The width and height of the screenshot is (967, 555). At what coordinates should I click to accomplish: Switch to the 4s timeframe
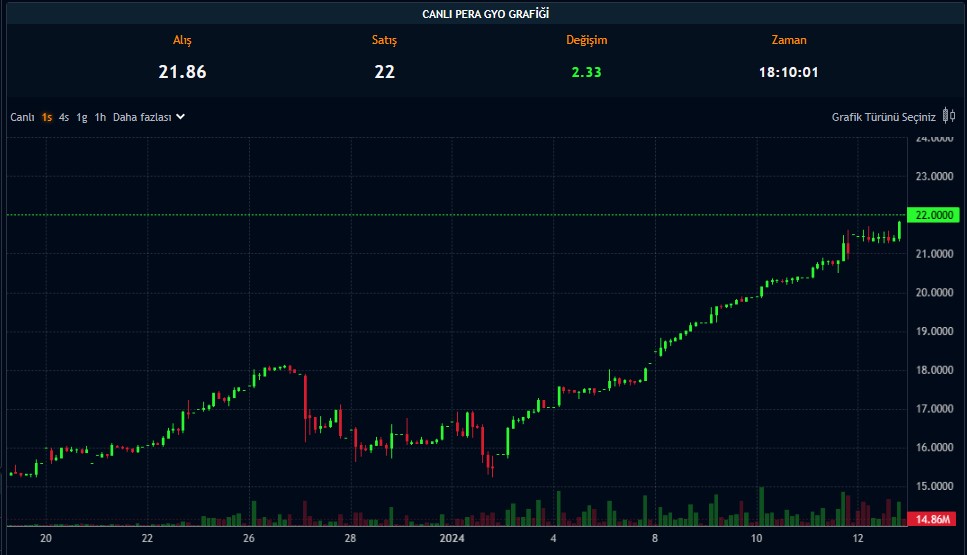[64, 117]
